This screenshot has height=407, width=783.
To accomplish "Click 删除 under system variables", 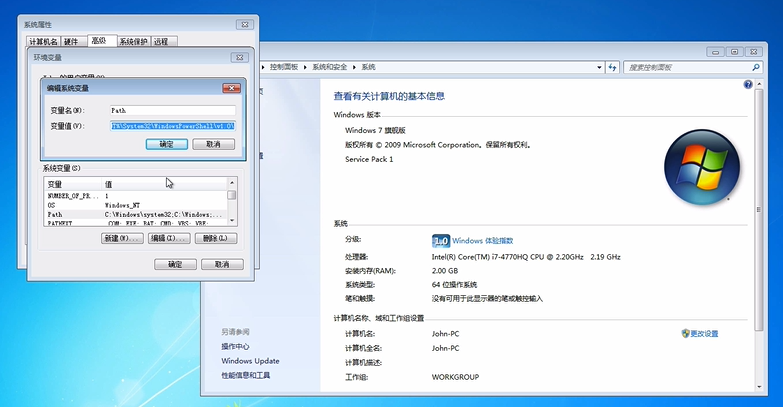I will pyautogui.click(x=216, y=238).
